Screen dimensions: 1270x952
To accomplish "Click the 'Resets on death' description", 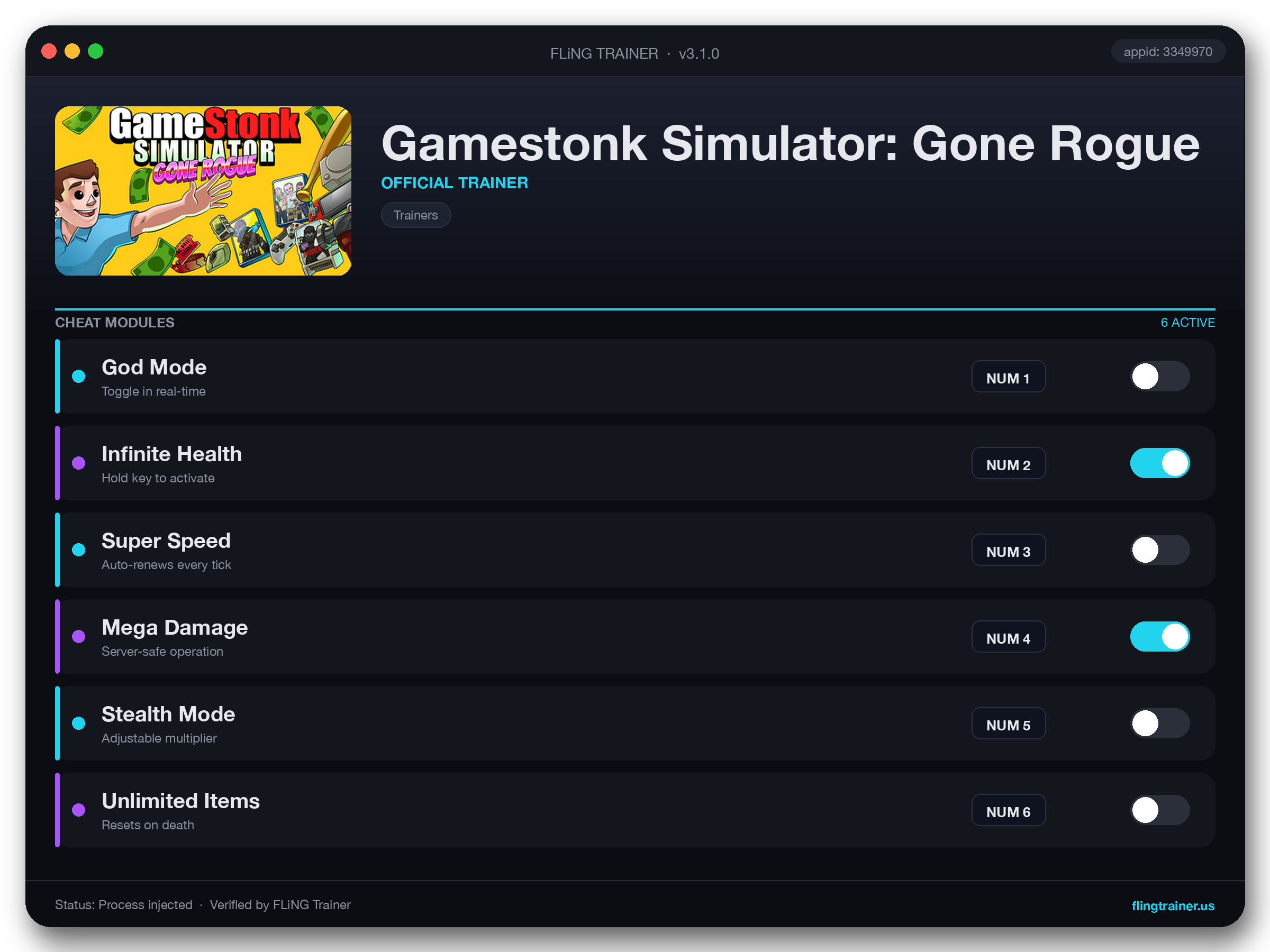I will coord(148,825).
